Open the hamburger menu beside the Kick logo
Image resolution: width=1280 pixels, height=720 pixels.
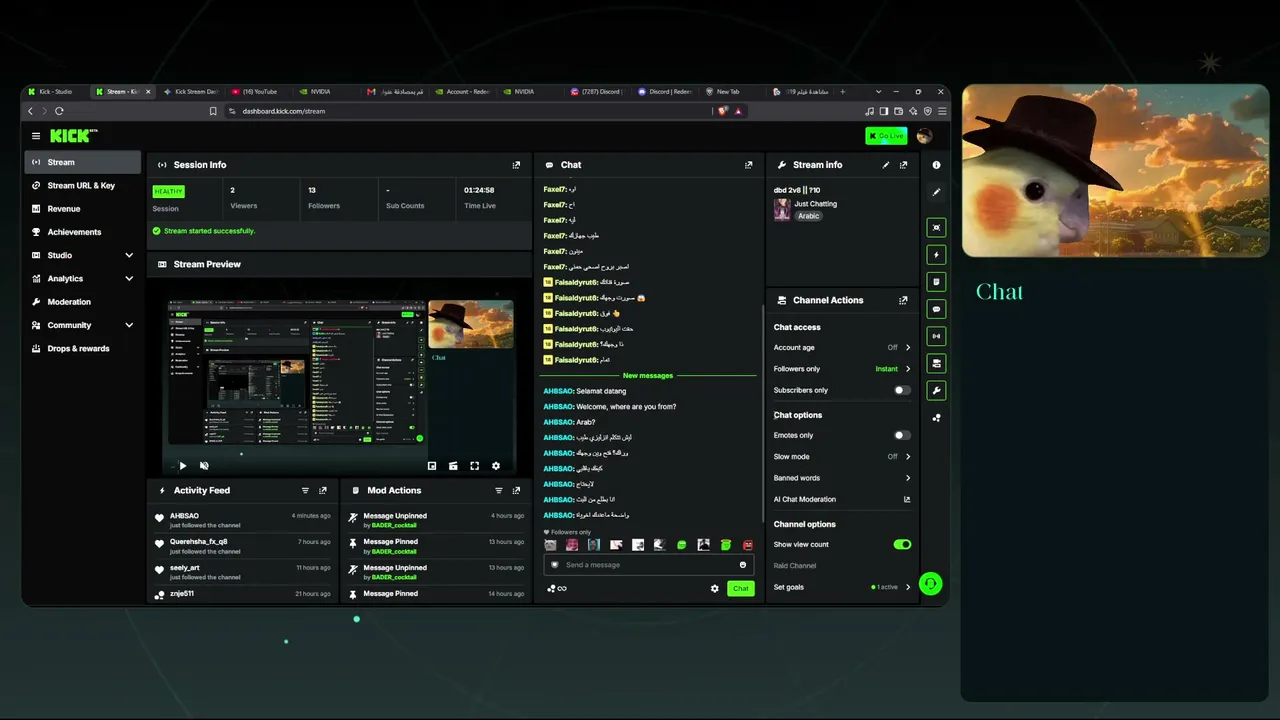[x=36, y=136]
